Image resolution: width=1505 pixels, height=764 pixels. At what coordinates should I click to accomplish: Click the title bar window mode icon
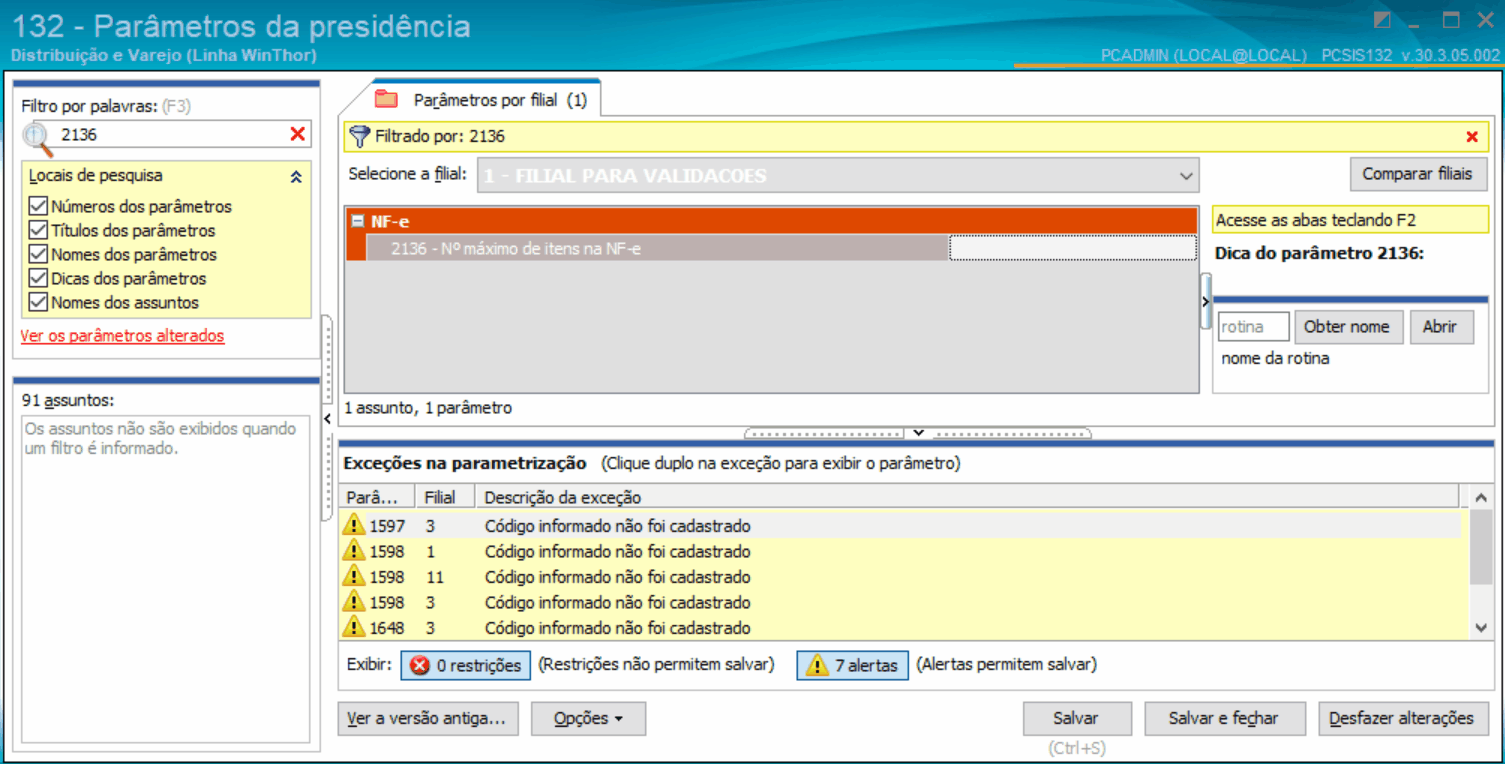pyautogui.click(x=1382, y=21)
